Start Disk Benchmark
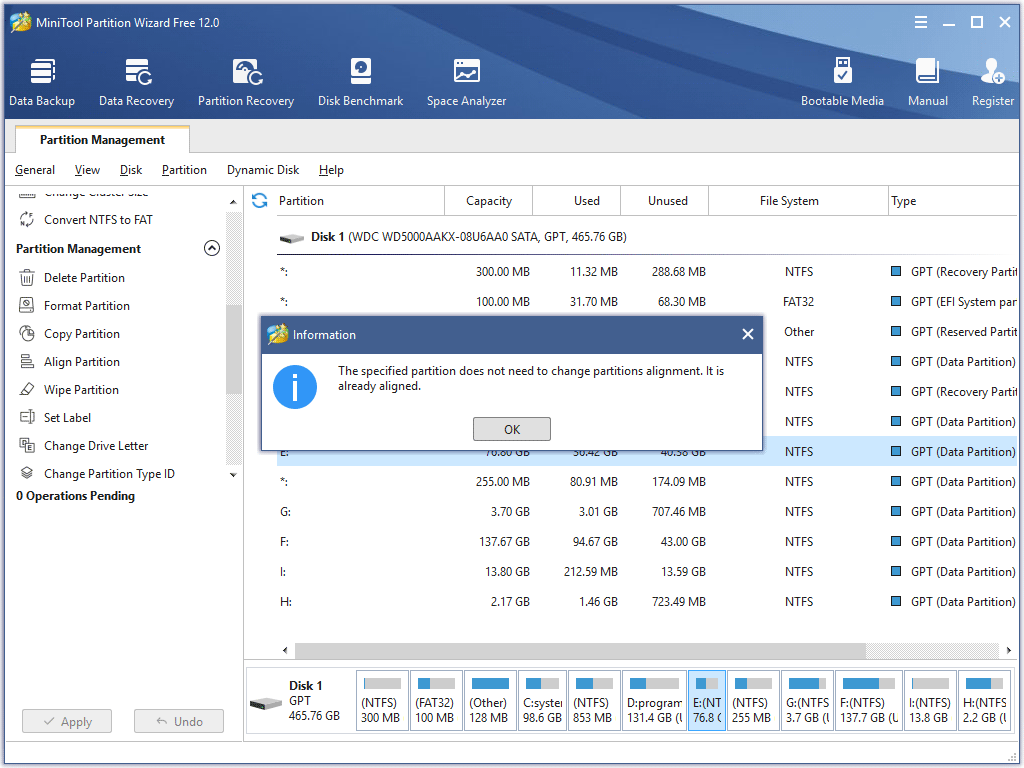Screen dimensions: 1024x768 (360, 82)
